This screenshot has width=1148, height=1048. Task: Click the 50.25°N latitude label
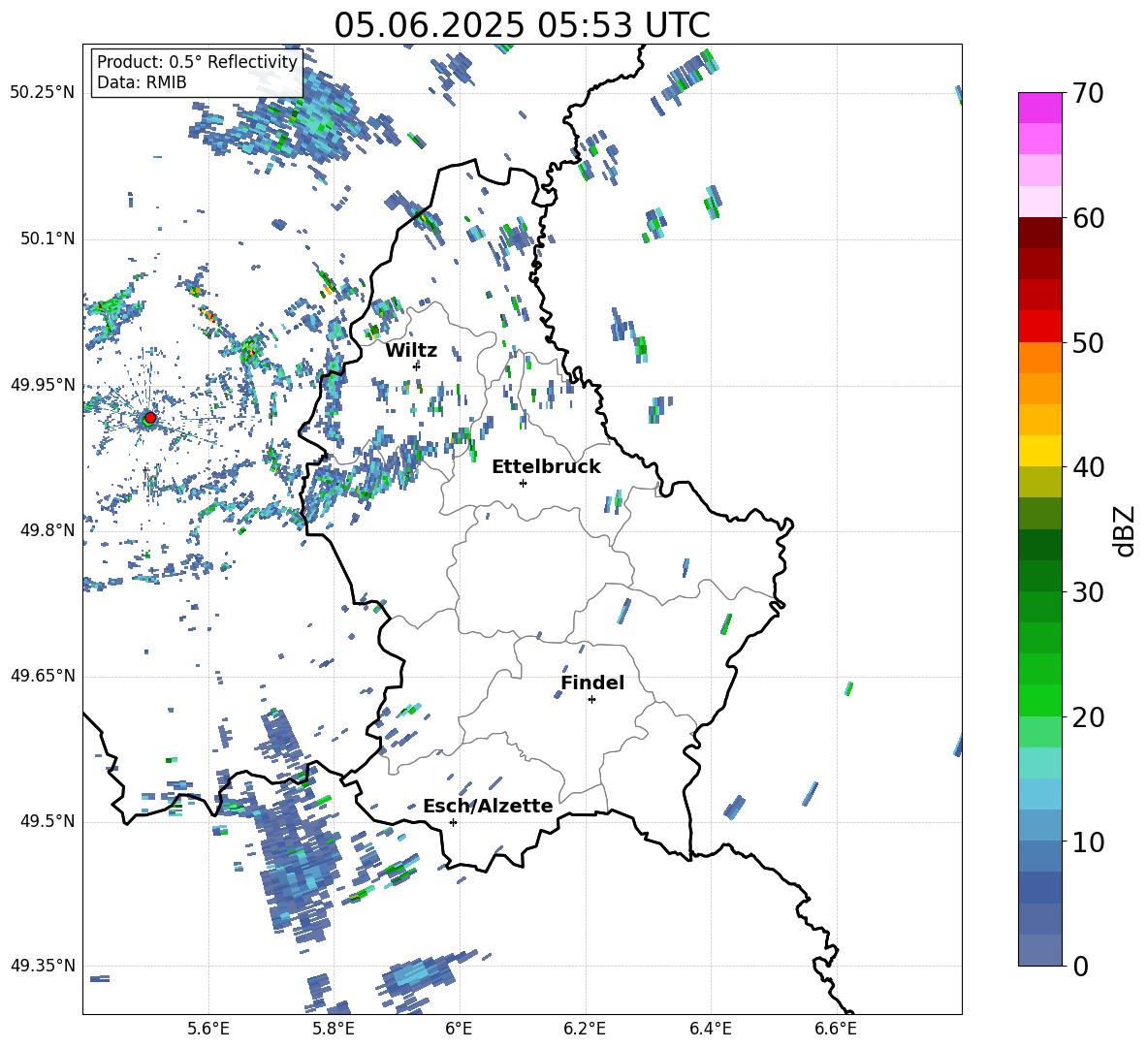[43, 92]
